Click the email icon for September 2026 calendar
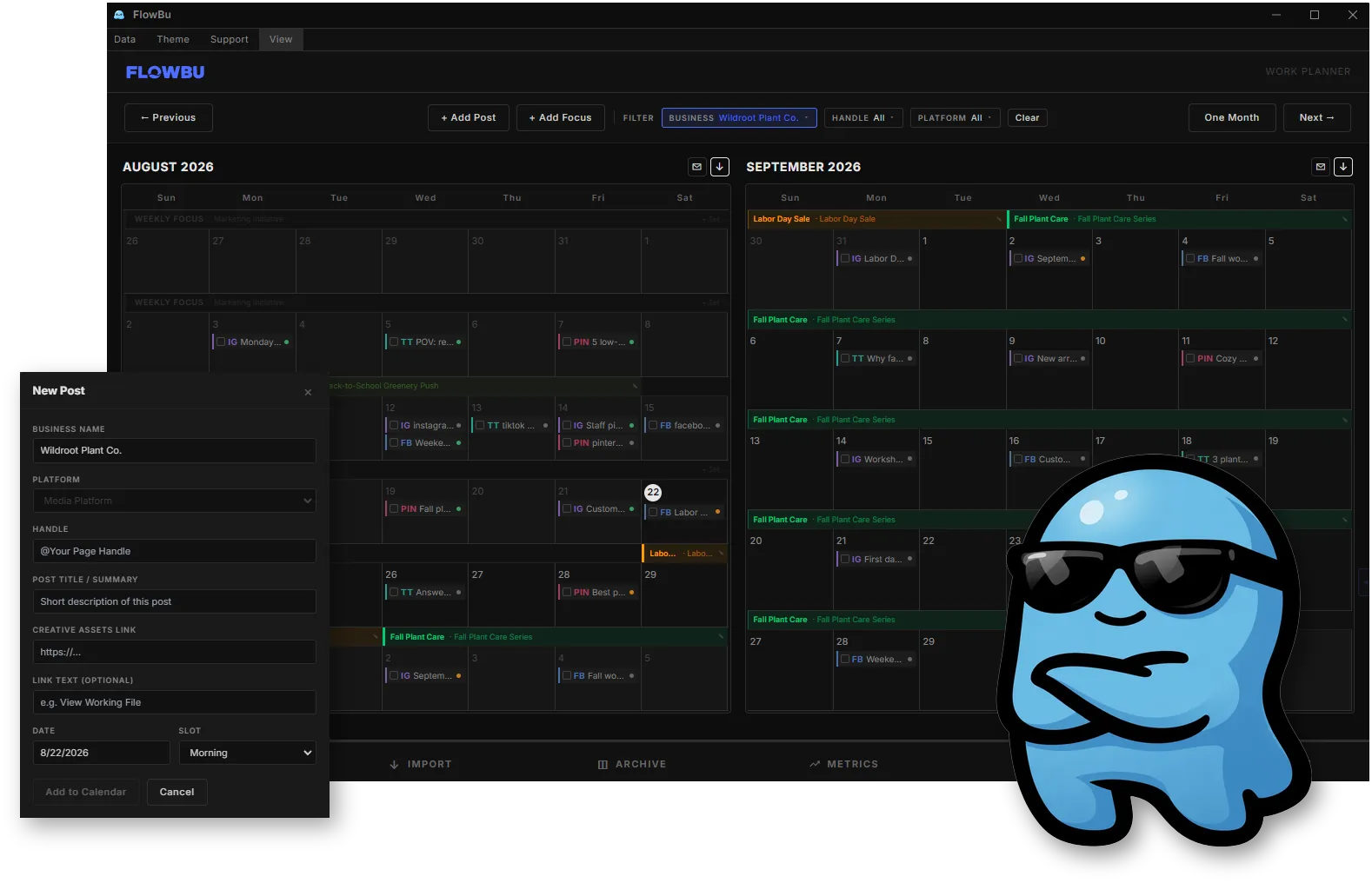Viewport: 1372px width, 883px height. click(1321, 167)
